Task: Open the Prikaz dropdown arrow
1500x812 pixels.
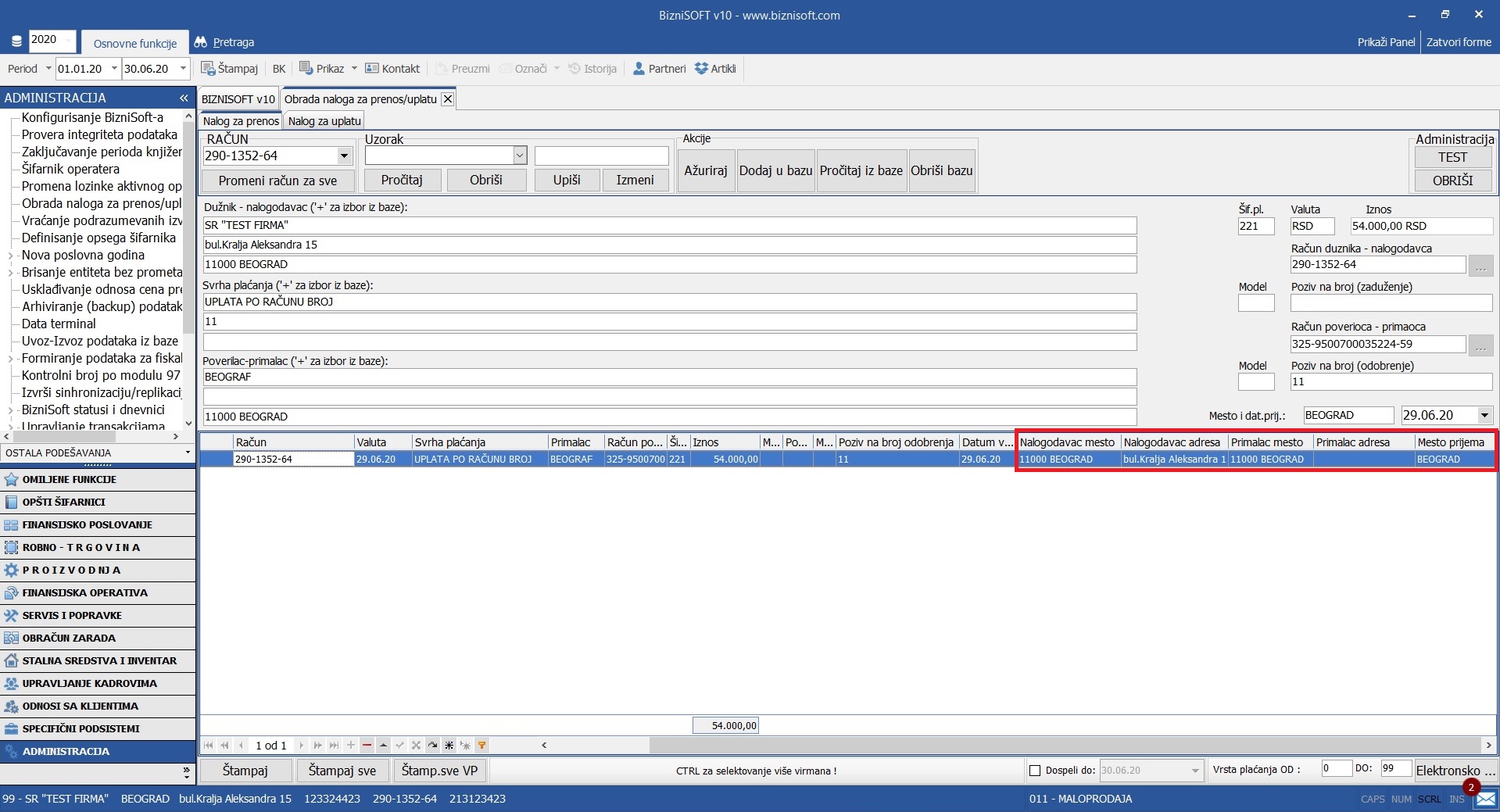Action: 354,69
